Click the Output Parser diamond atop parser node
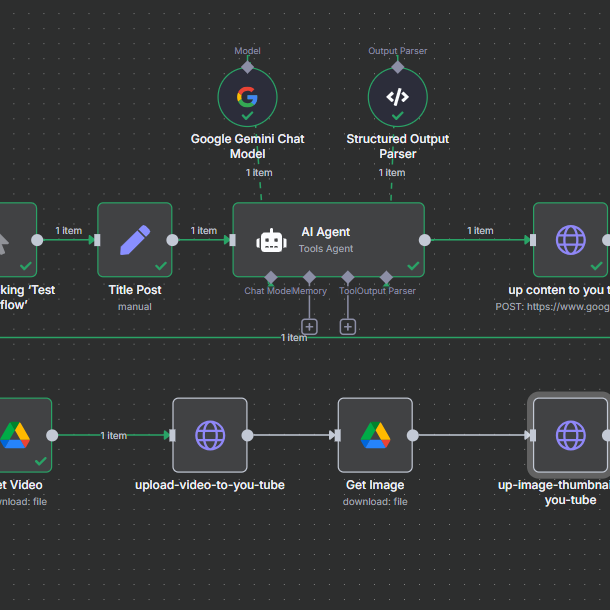The image size is (610, 610). [x=398, y=67]
